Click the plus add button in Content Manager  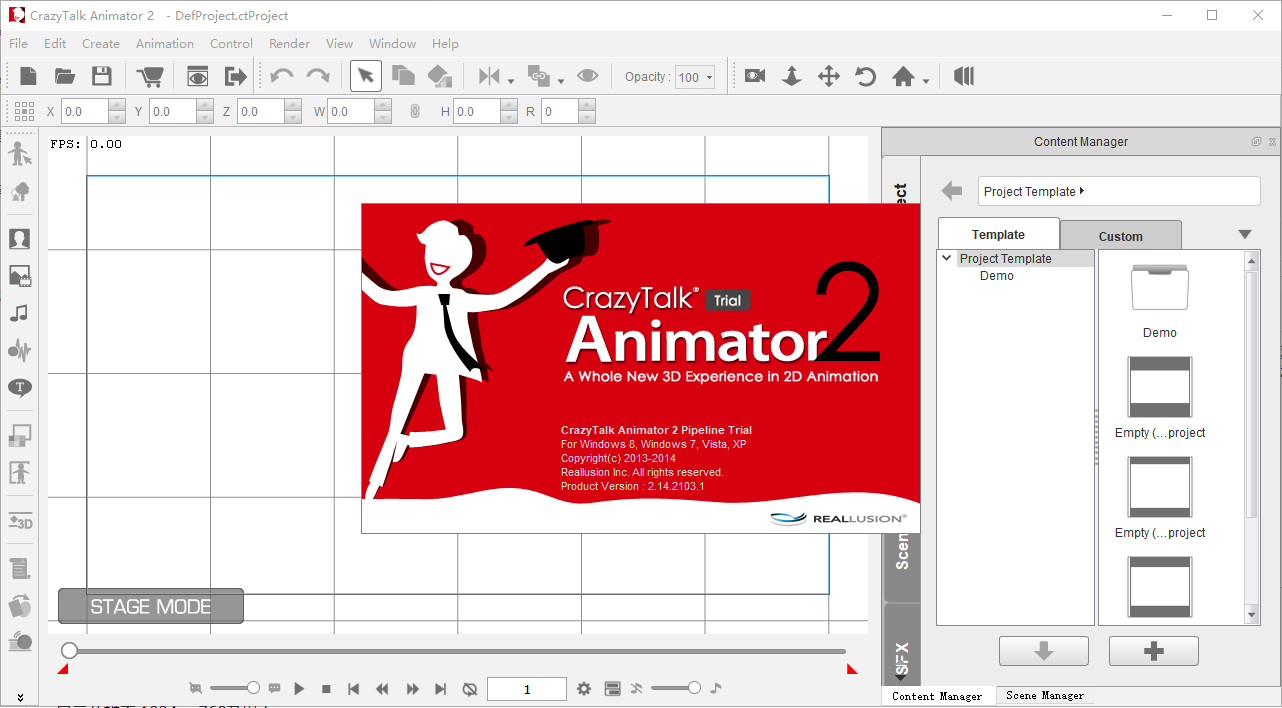pyautogui.click(x=1153, y=651)
